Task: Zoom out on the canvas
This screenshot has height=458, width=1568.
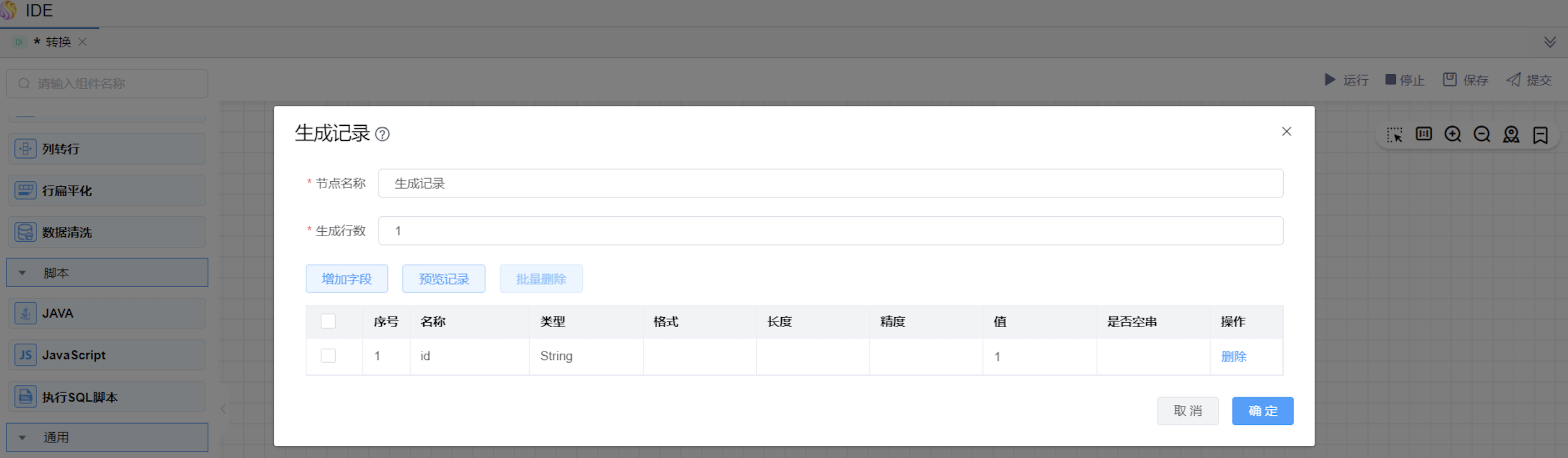Action: pos(1482,135)
